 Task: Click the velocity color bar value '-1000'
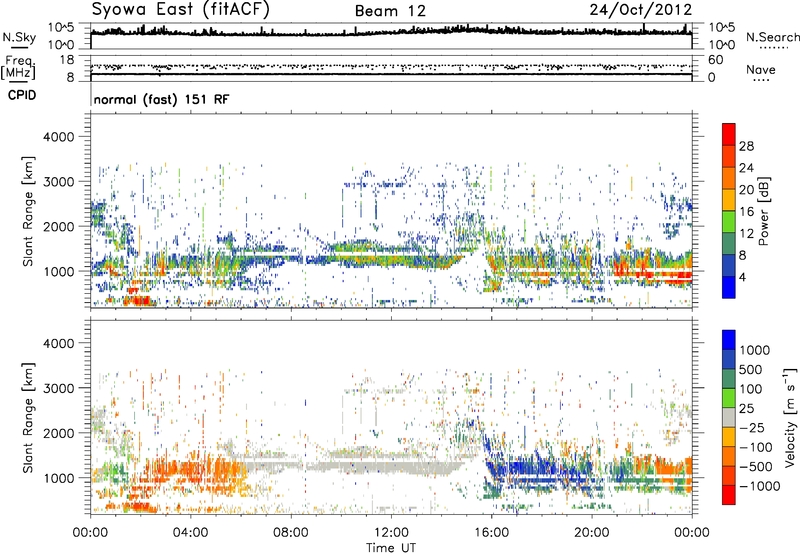click(760, 486)
